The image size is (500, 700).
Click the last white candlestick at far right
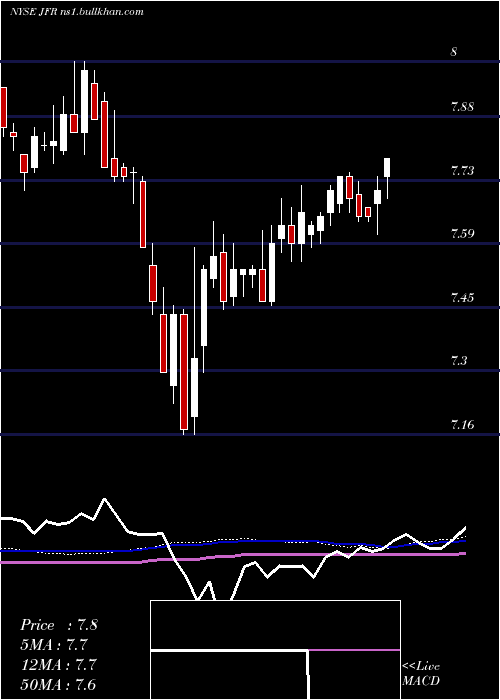click(387, 168)
